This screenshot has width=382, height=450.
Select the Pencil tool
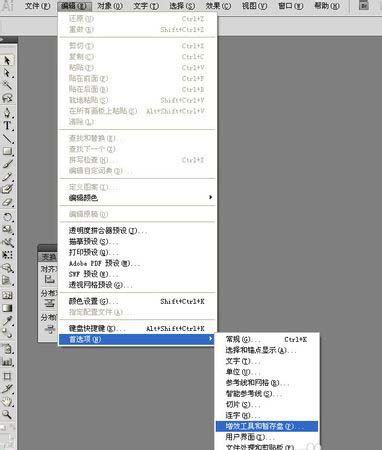(7, 176)
